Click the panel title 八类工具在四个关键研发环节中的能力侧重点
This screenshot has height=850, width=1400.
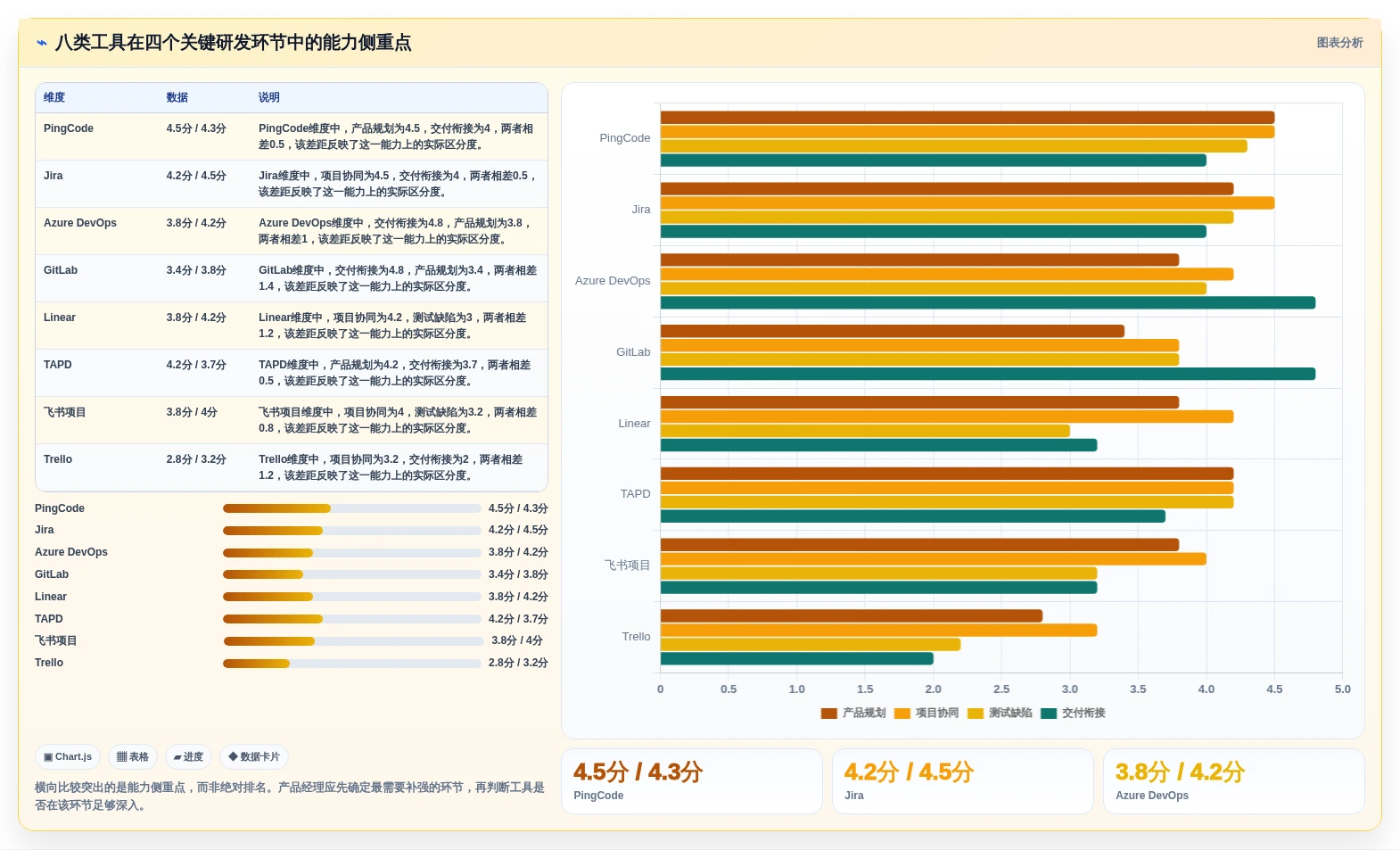point(234,43)
